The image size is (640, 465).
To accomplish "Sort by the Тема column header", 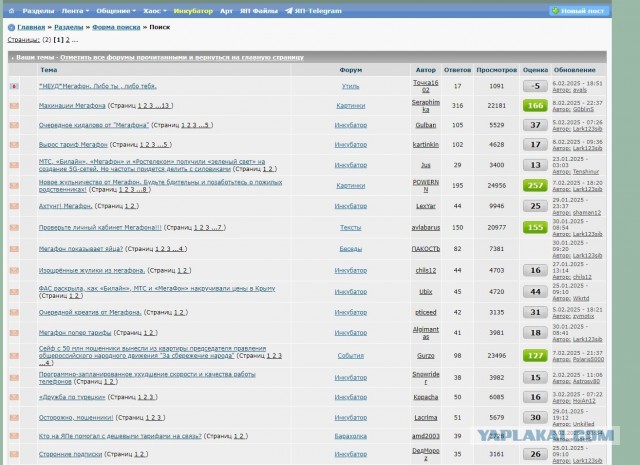I will tap(49, 70).
